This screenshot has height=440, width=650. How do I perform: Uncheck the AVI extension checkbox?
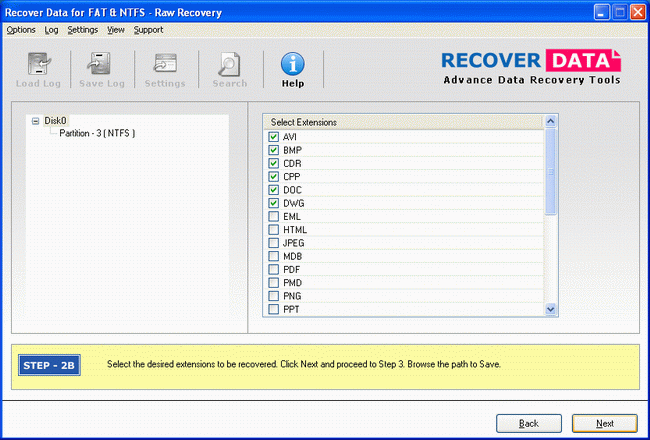pyautogui.click(x=273, y=137)
